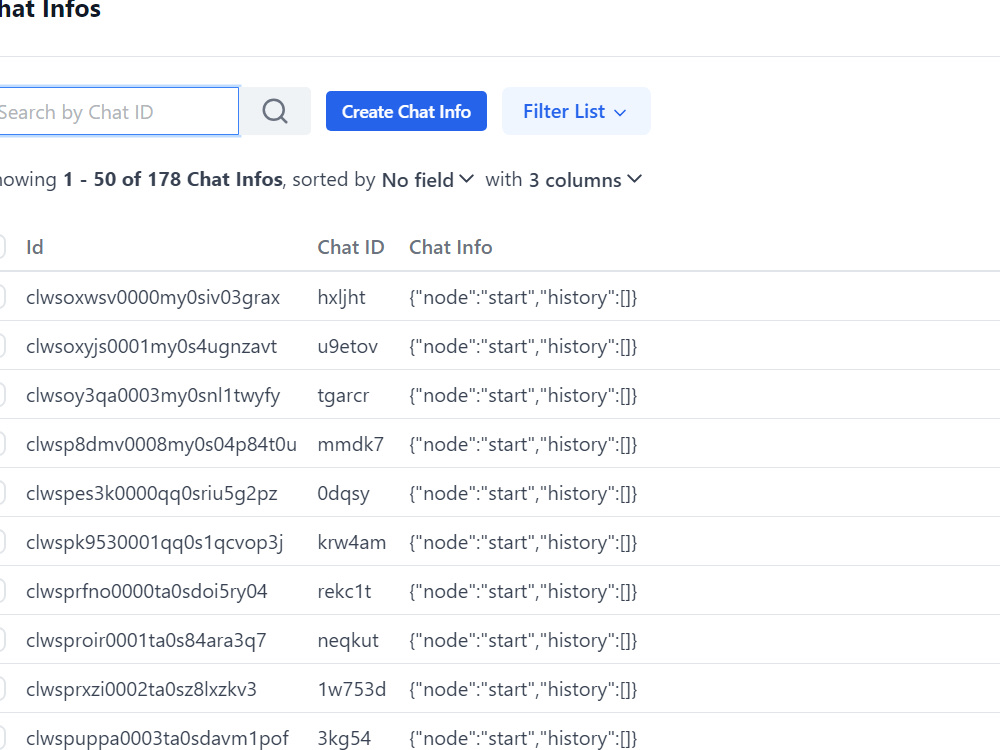
Task: Toggle checkbox for the rekc1t row
Action: tap(1, 591)
